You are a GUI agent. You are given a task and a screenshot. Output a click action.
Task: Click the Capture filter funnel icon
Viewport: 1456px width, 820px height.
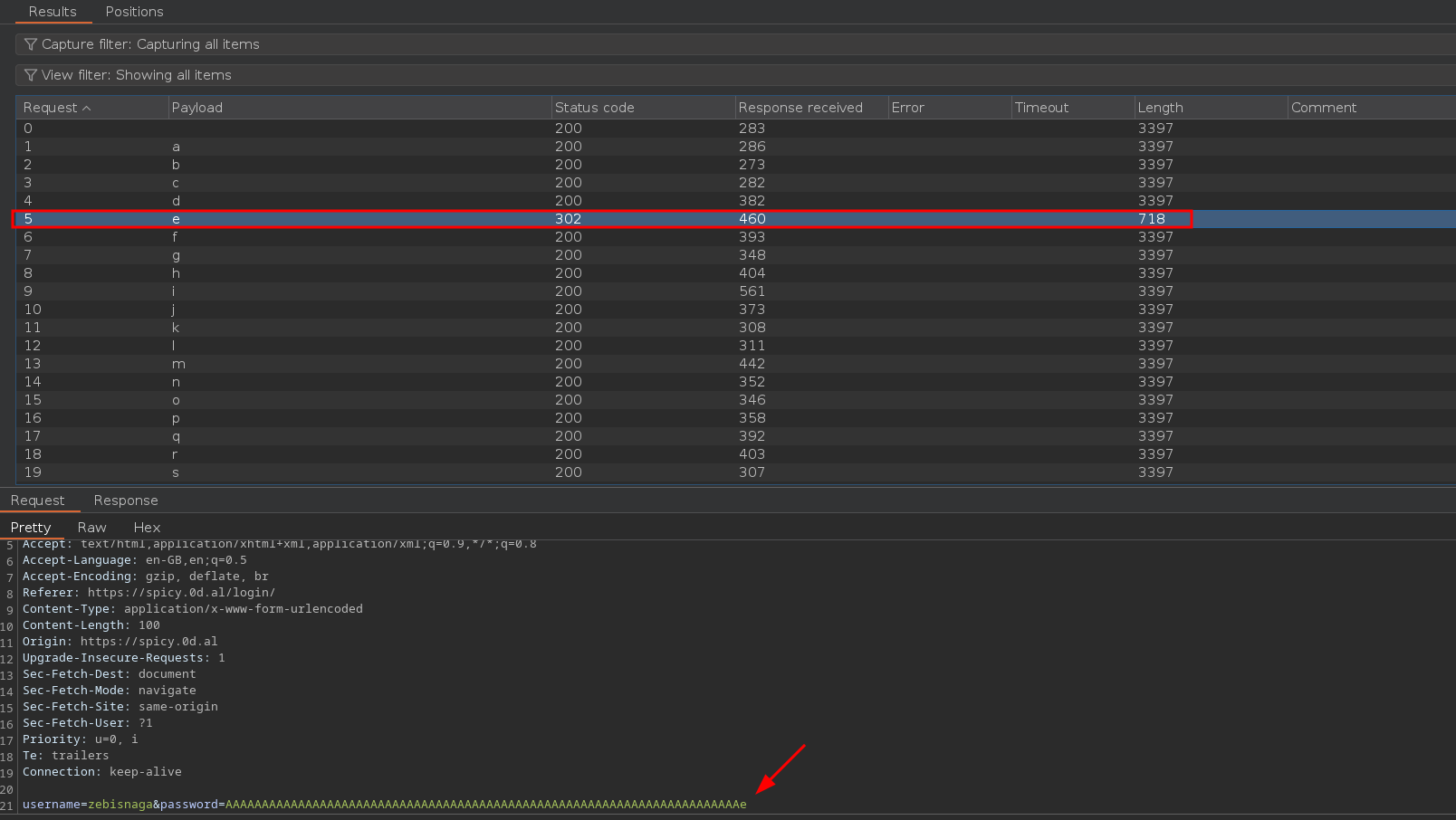[x=31, y=44]
